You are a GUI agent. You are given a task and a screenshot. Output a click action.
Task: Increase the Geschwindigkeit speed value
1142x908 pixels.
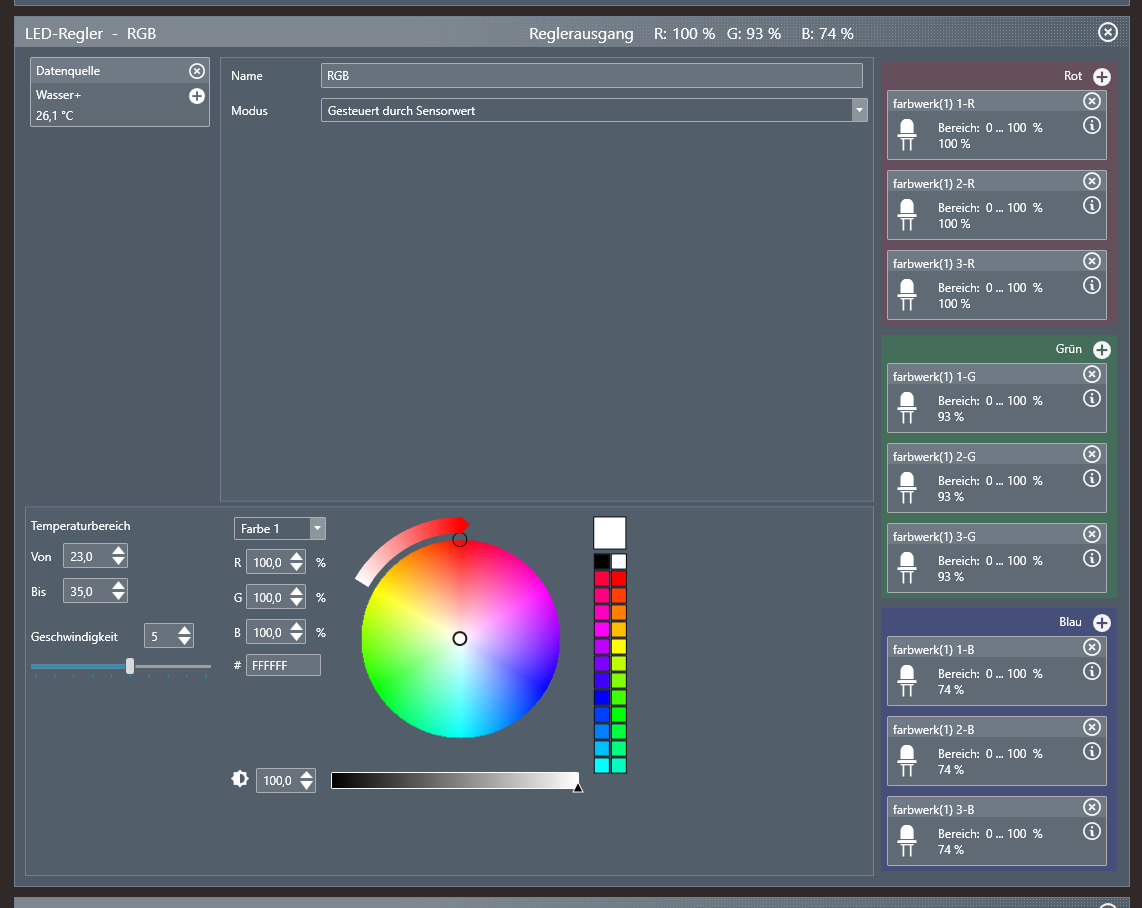[185, 630]
